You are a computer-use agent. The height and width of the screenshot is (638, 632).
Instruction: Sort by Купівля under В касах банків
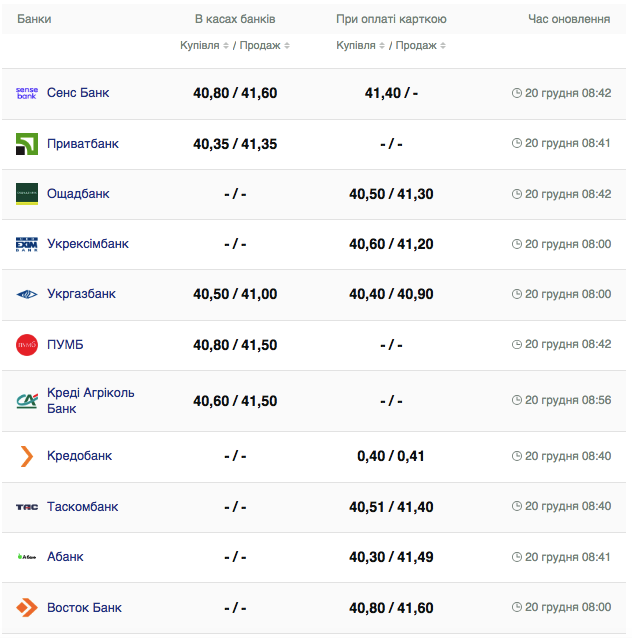tap(205, 46)
